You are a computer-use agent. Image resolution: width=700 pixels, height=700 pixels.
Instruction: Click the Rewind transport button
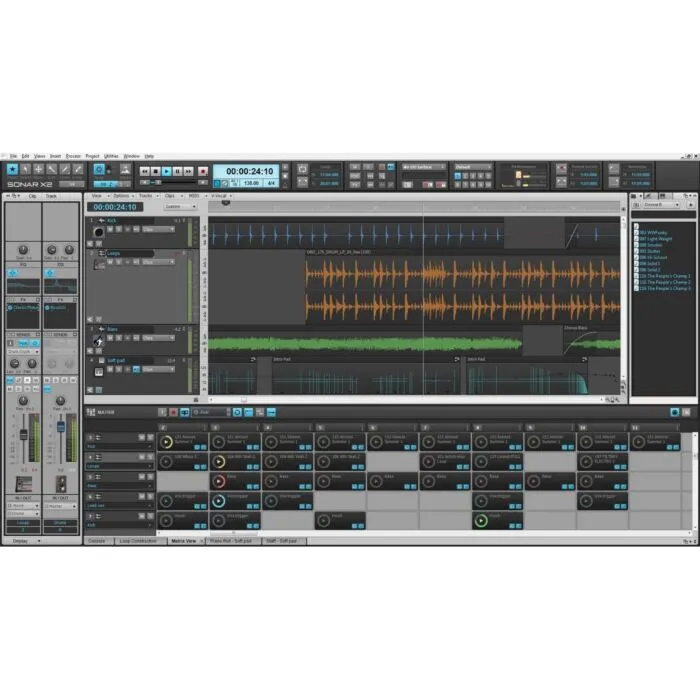[x=143, y=172]
